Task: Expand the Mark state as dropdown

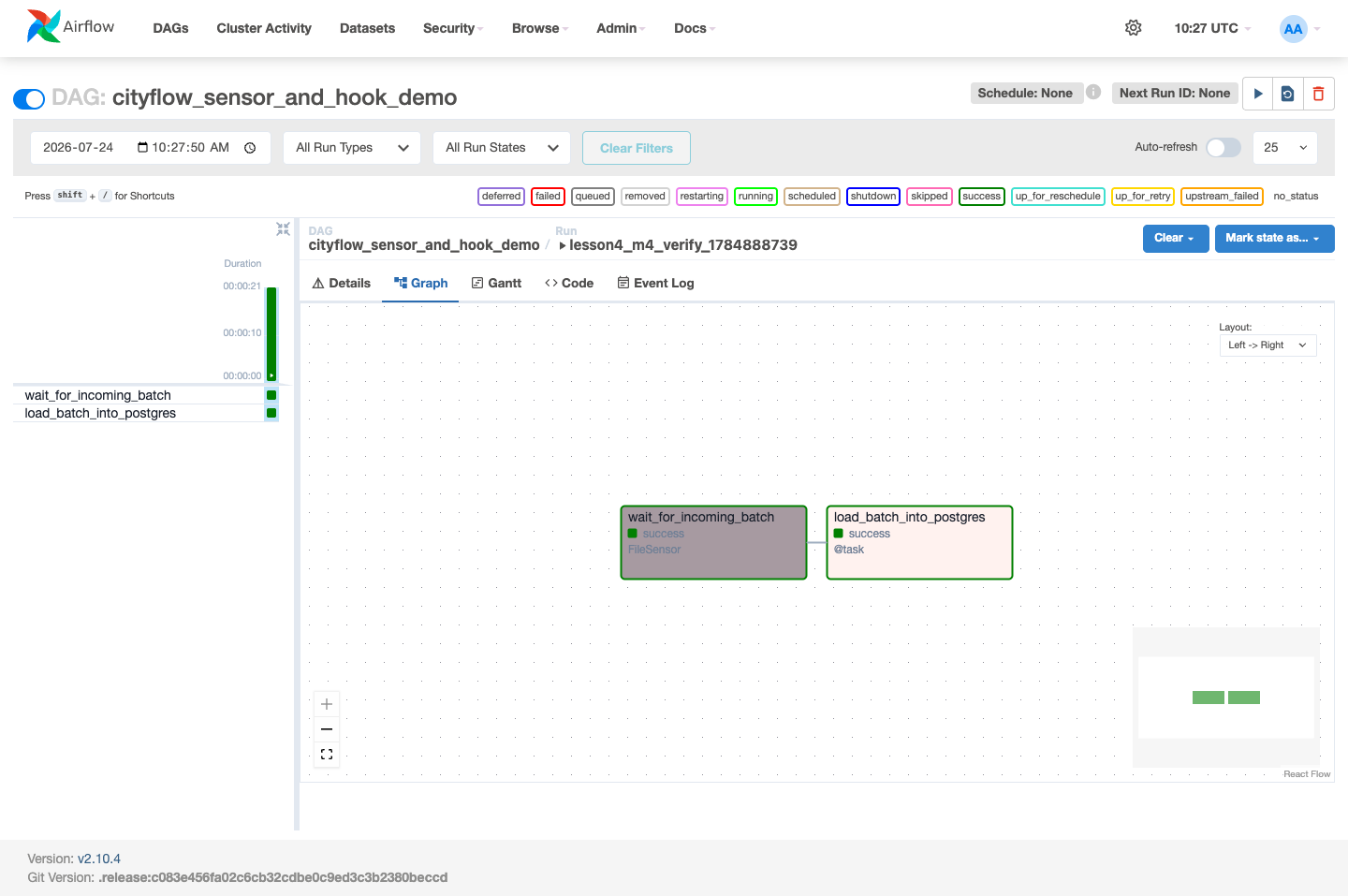Action: [x=1274, y=238]
